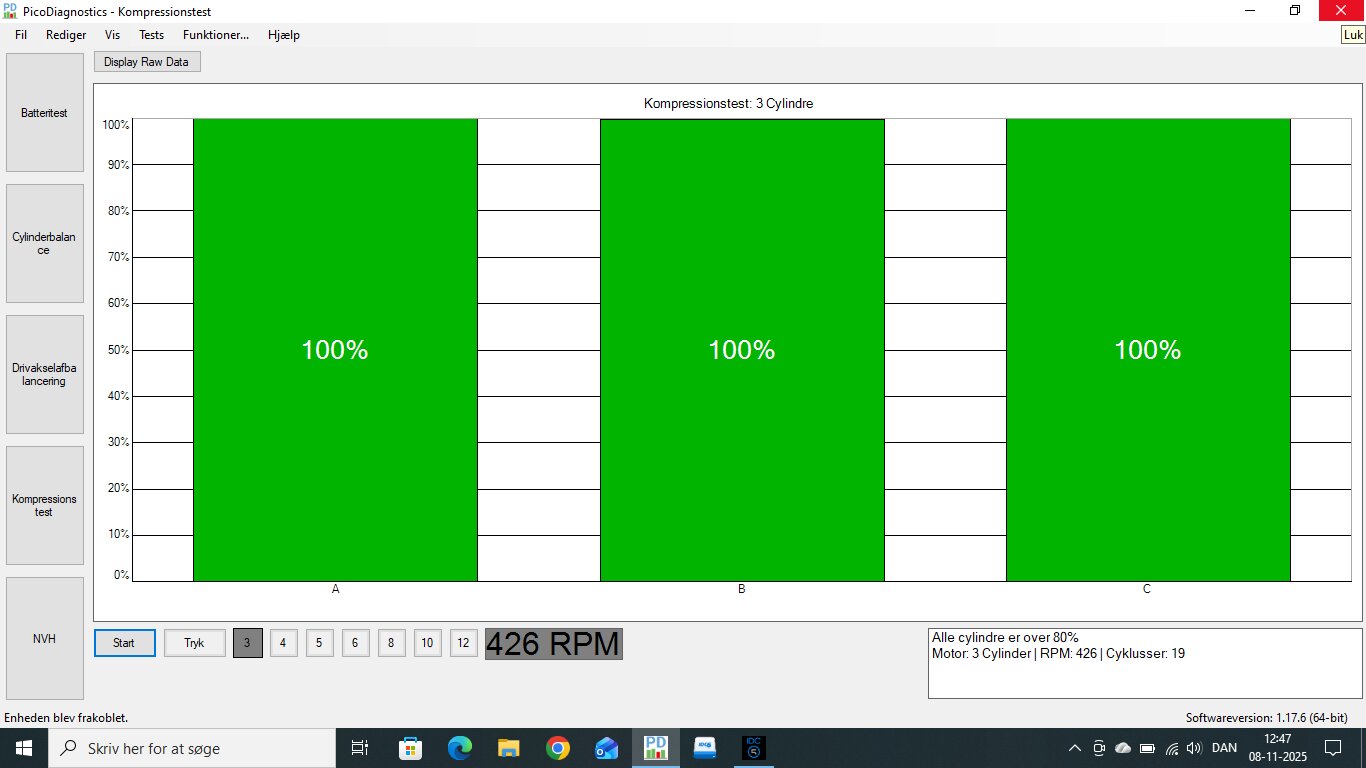The height and width of the screenshot is (768, 1366).
Task: Click the Display Raw Data button
Action: click(x=147, y=62)
